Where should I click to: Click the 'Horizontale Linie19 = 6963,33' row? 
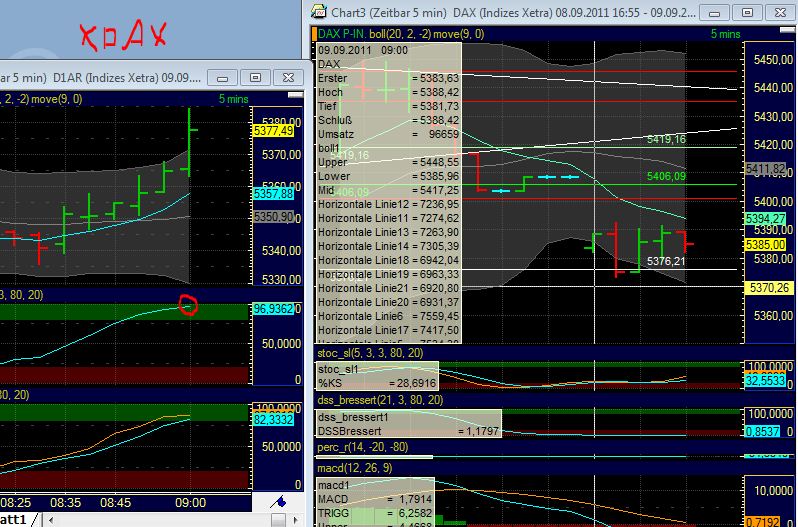[x=388, y=274]
